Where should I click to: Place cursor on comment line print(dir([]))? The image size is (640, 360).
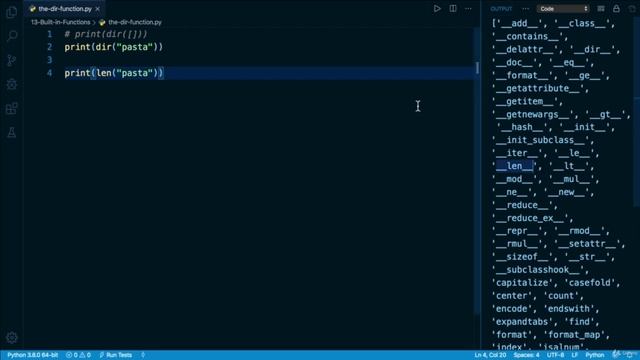tap(106, 34)
